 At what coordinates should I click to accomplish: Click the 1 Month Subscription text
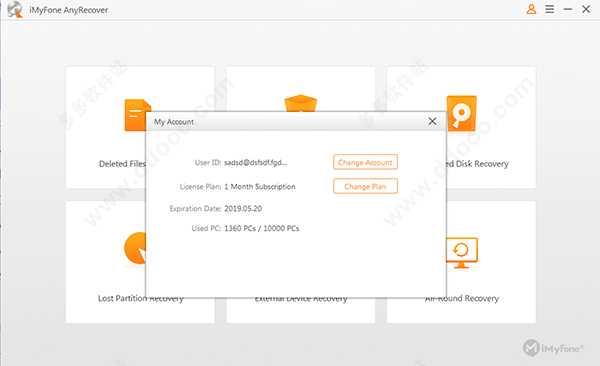point(260,186)
